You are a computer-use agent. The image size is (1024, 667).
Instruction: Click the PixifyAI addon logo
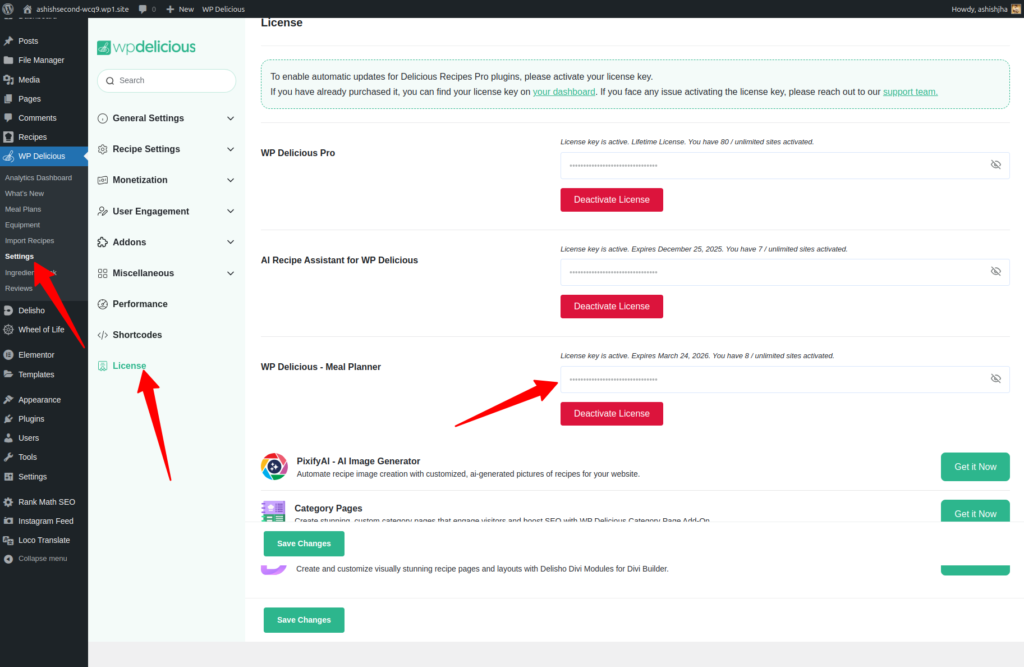click(x=274, y=466)
